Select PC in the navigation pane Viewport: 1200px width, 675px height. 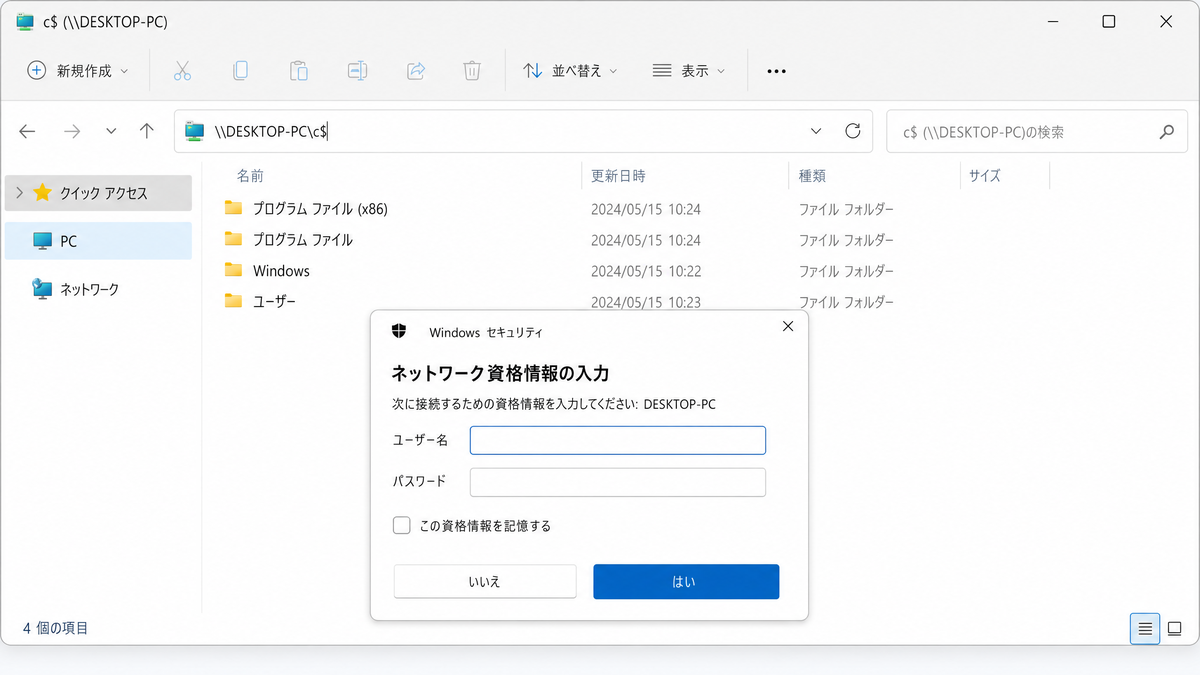coord(98,241)
